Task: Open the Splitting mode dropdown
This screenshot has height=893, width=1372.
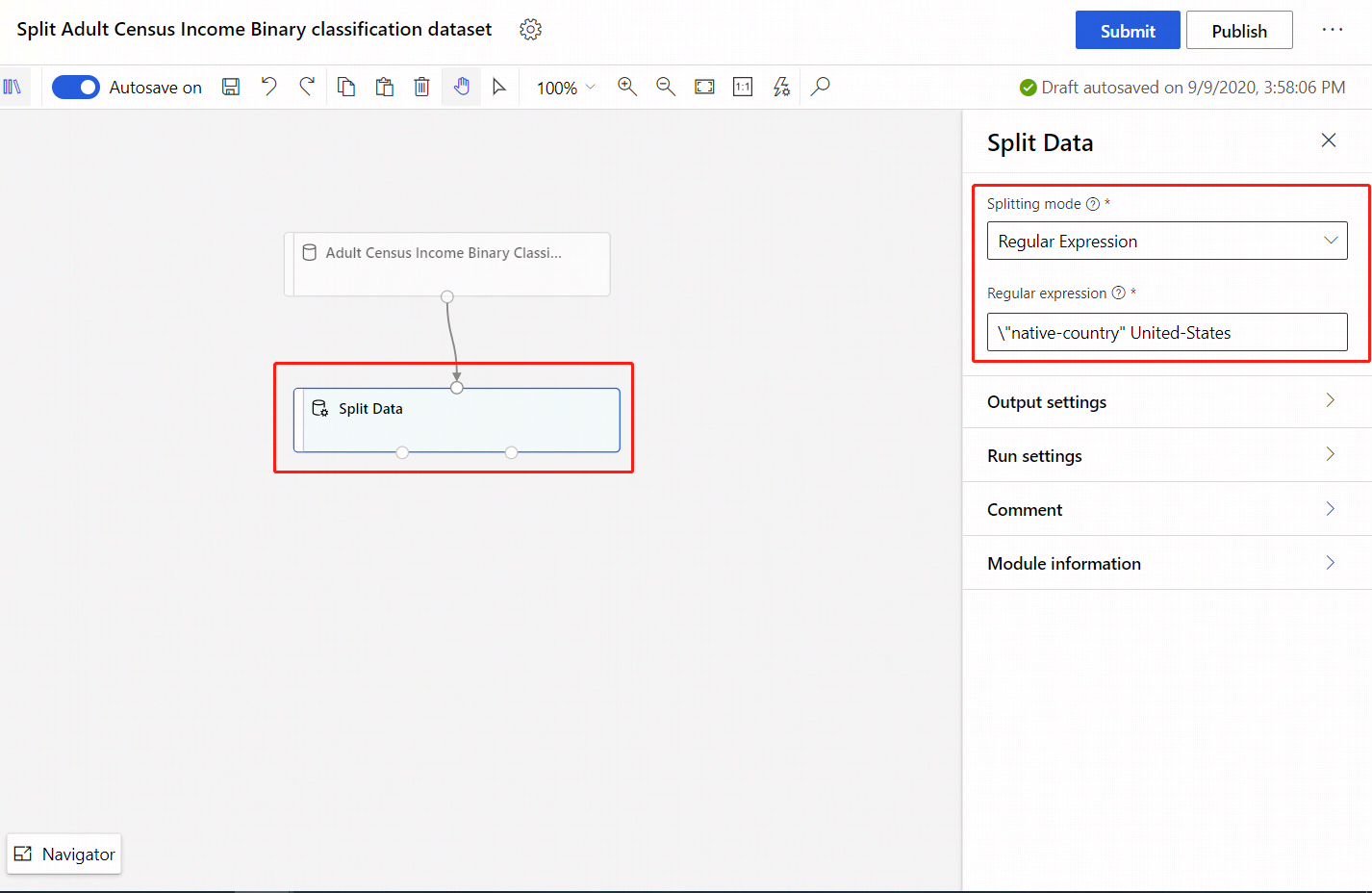Action: [x=1166, y=242]
